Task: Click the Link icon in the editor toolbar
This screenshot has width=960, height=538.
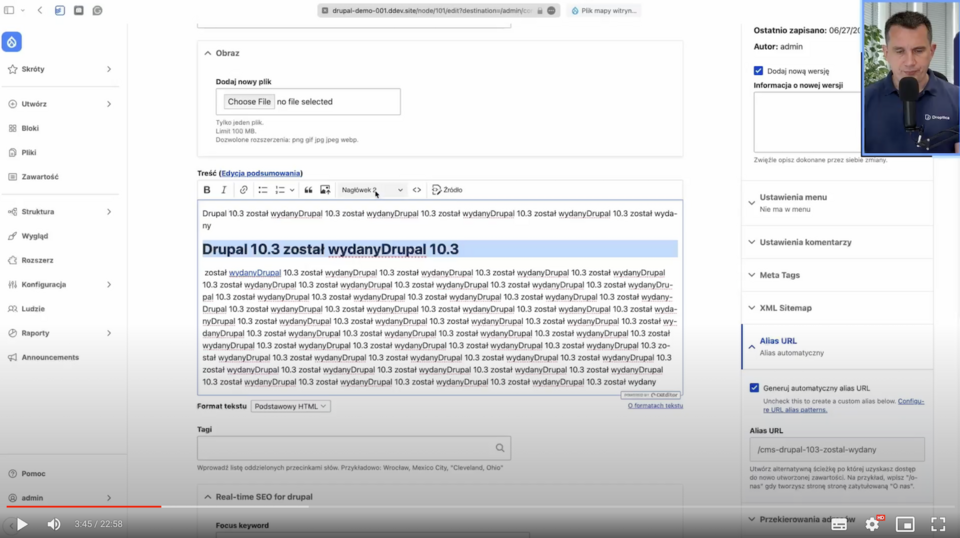Action: [x=244, y=190]
